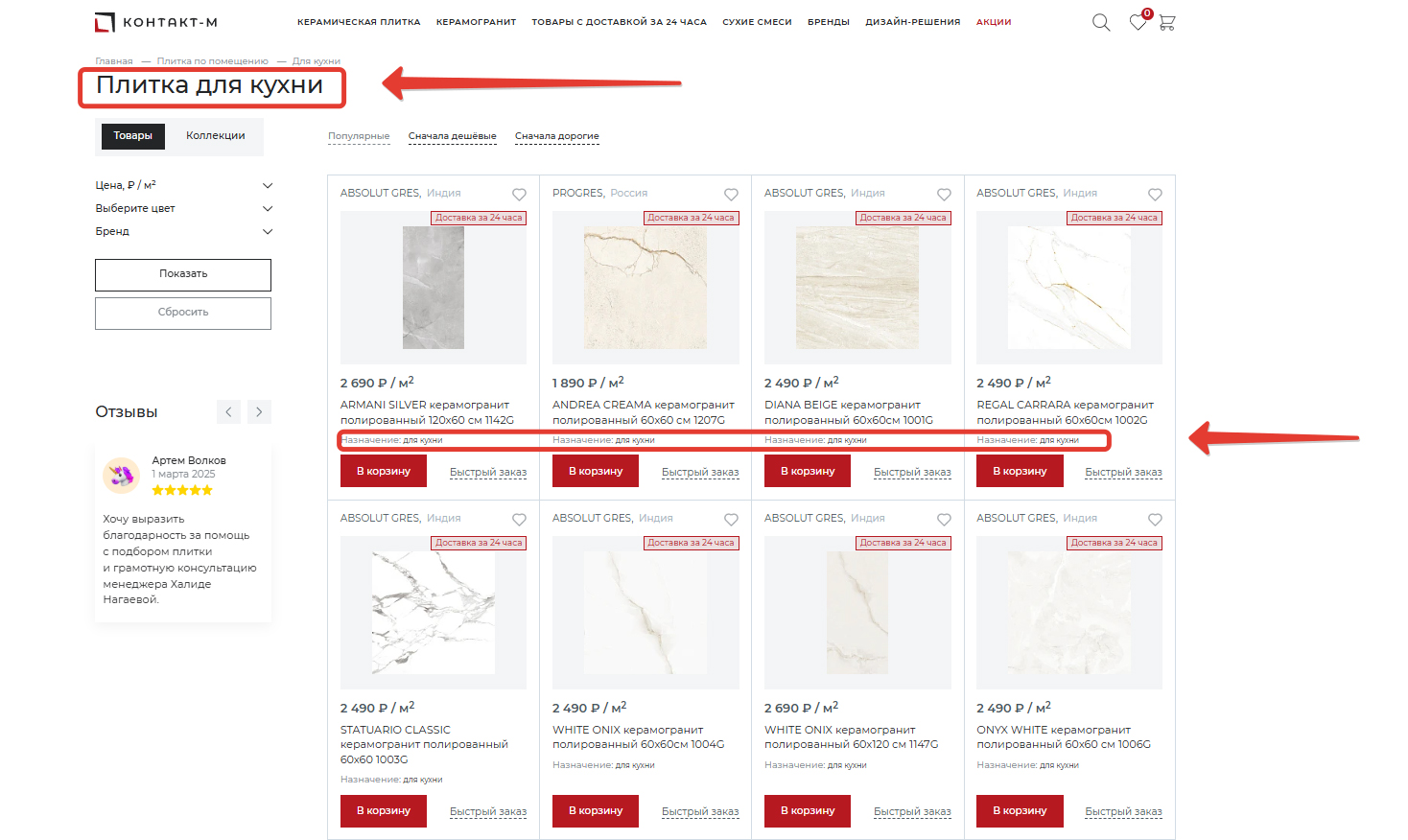The height and width of the screenshot is (840, 1408).
Task: Open the shopping cart icon
Action: point(1167,22)
